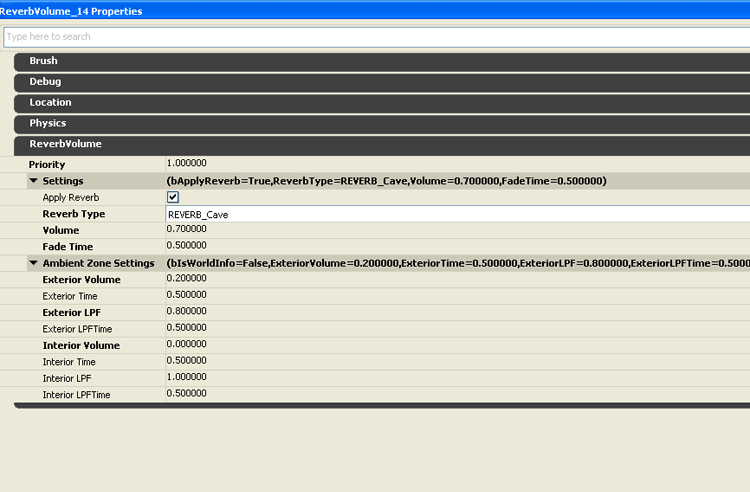Select the Fade Time value 0.500000
750x492 pixels.
pos(187,245)
